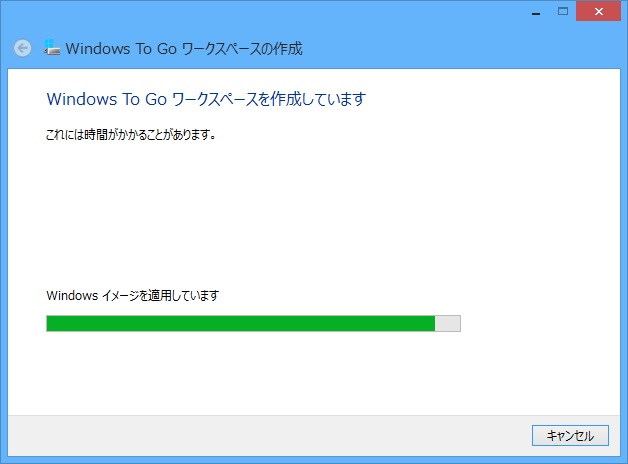
Task: Click the word Windows in the status line
Action: tap(72, 295)
